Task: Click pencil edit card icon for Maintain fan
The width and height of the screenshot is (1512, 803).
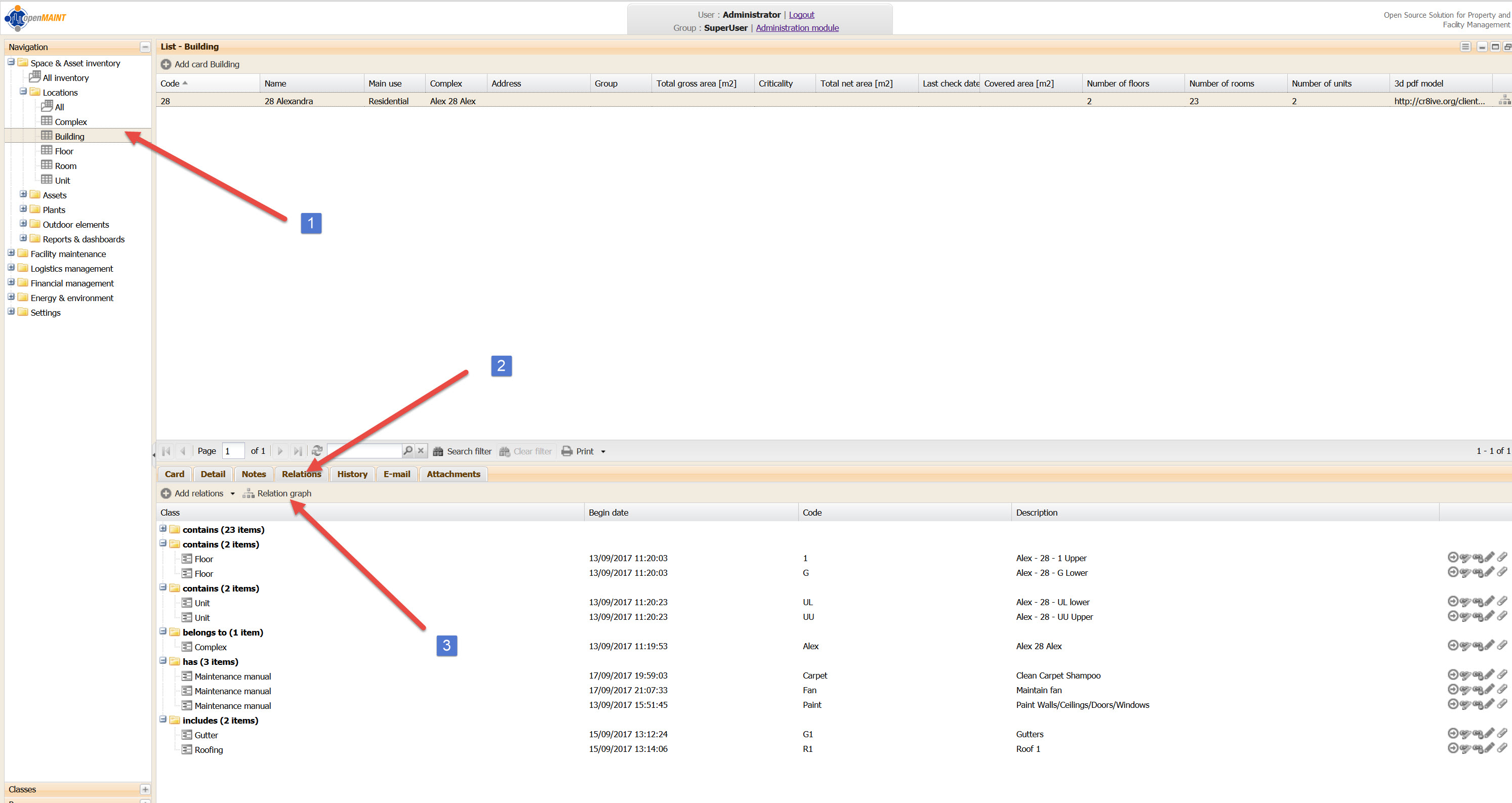Action: click(1490, 689)
